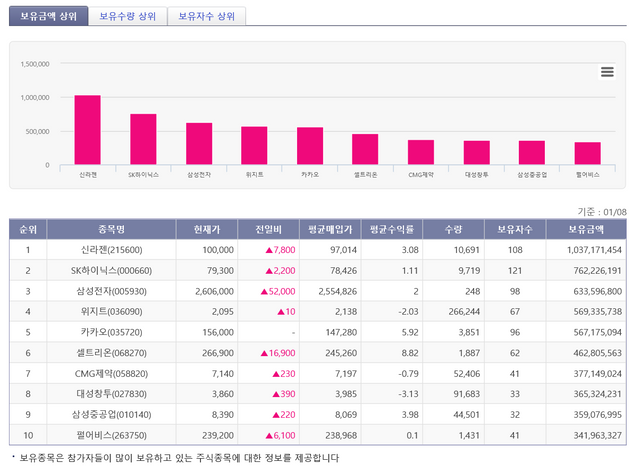The height and width of the screenshot is (470, 640).
Task: Click the 평균매입가 column header
Action: pos(330,229)
